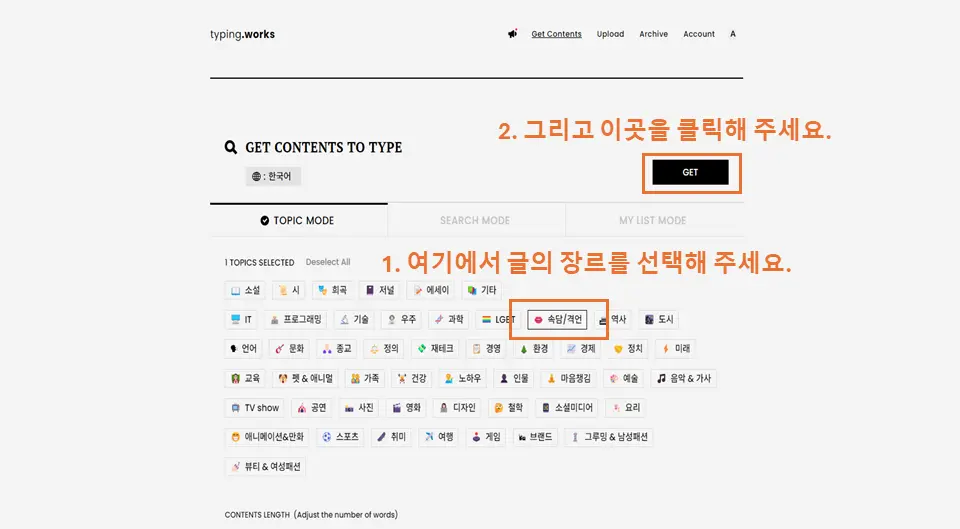
Task: Click Deselect All topics
Action: tap(328, 262)
